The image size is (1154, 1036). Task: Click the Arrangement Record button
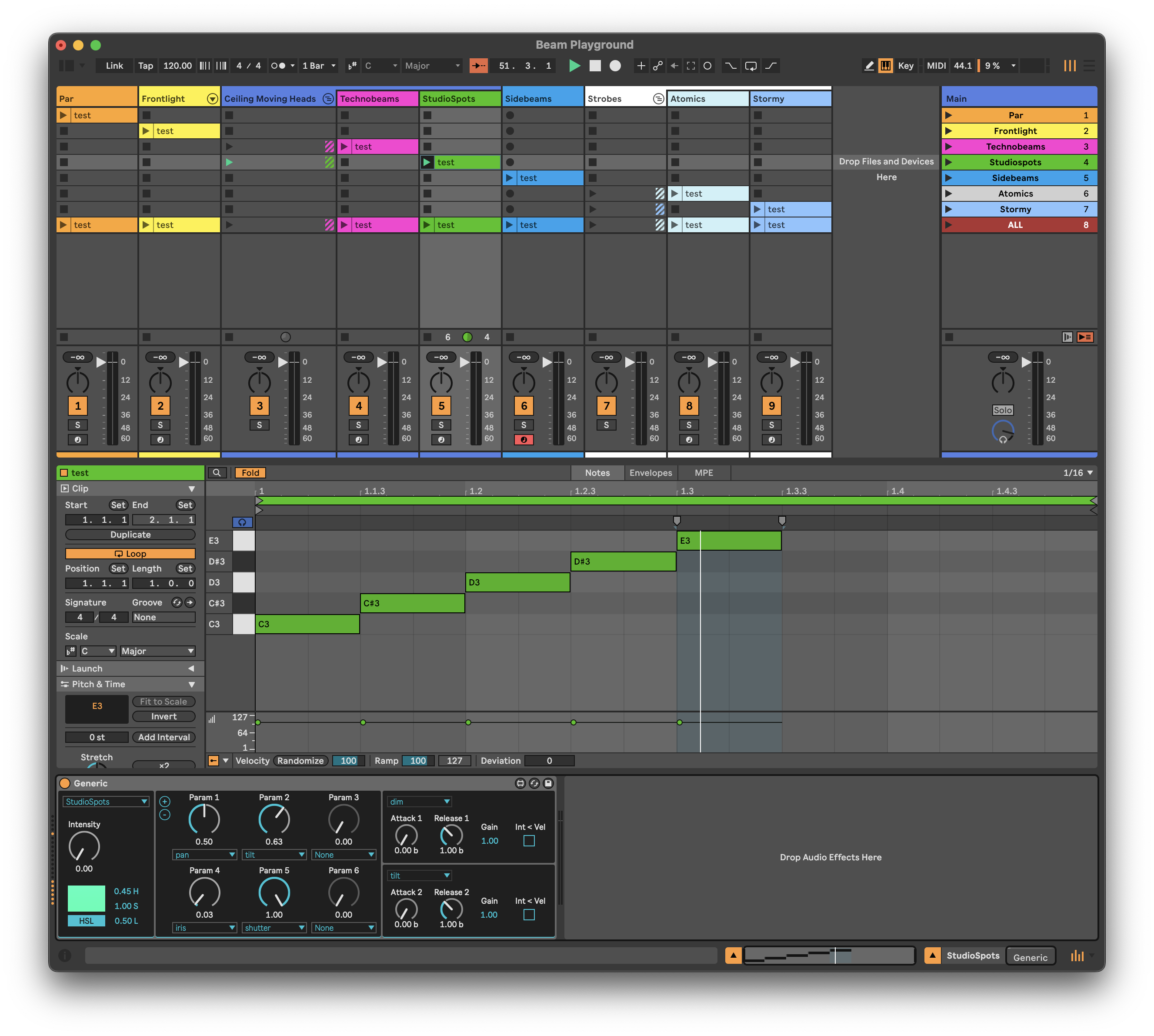[x=615, y=66]
